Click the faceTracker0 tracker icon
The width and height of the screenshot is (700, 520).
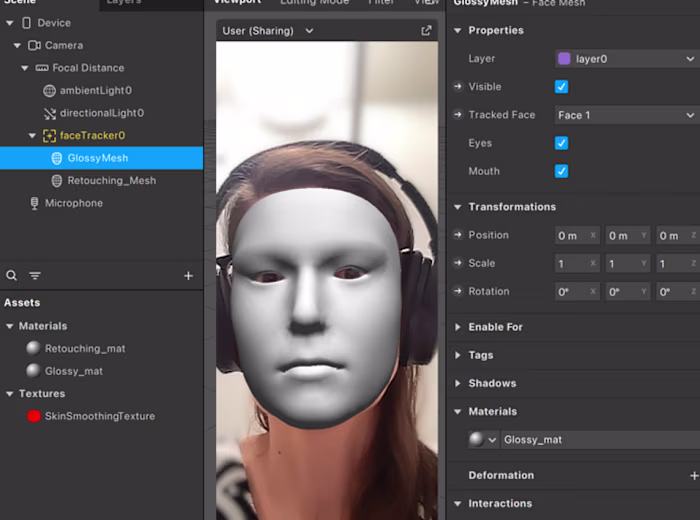[49, 136]
